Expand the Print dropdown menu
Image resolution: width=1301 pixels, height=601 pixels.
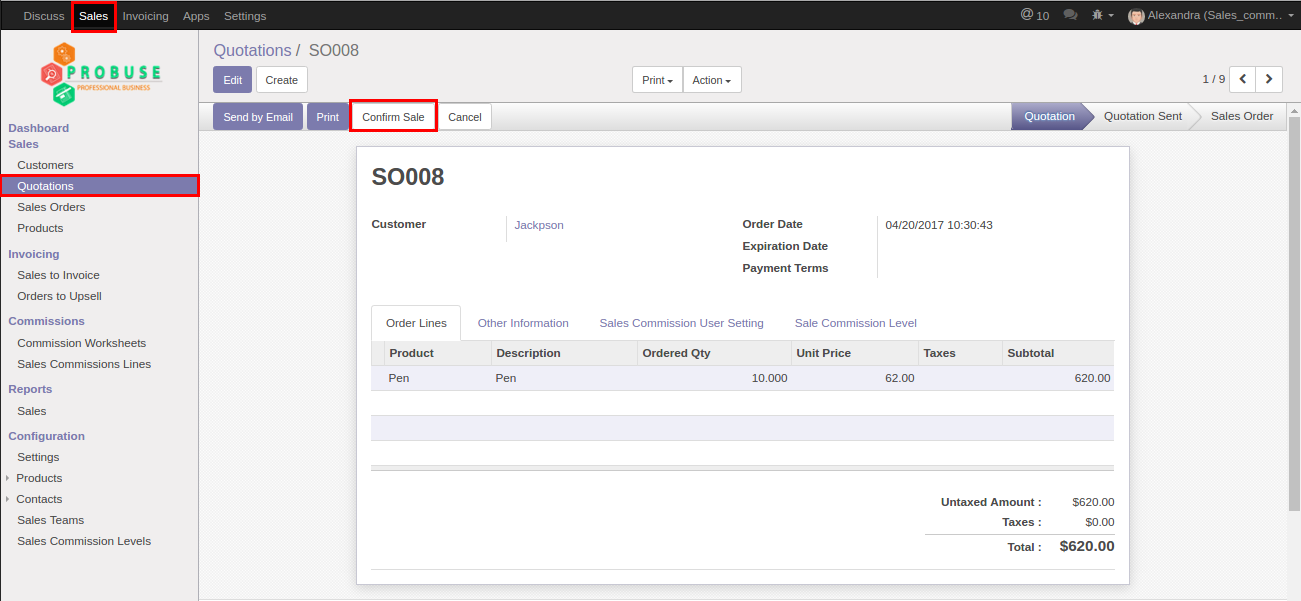tap(657, 80)
